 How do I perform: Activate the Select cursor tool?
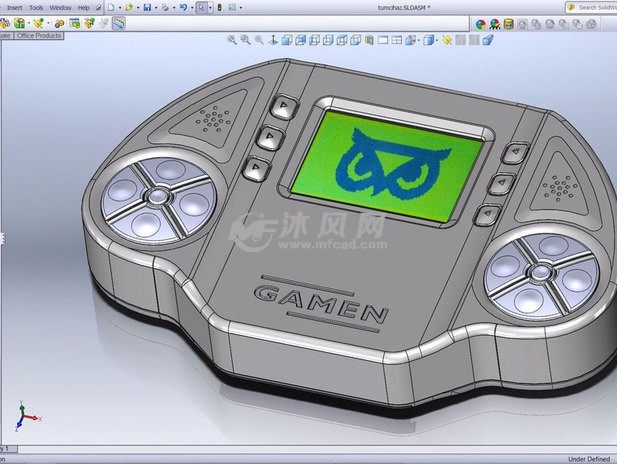pos(202,7)
